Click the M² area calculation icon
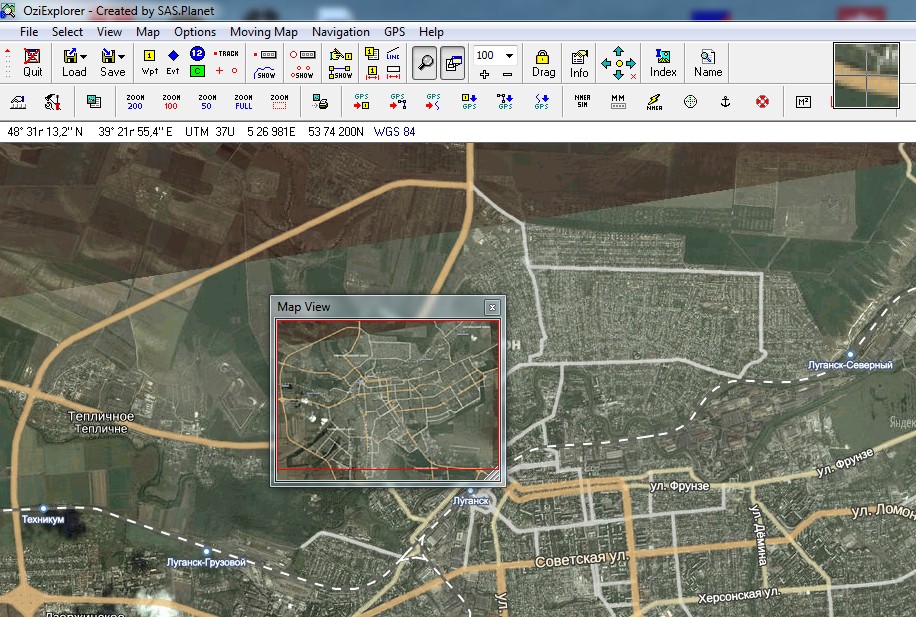 click(803, 101)
